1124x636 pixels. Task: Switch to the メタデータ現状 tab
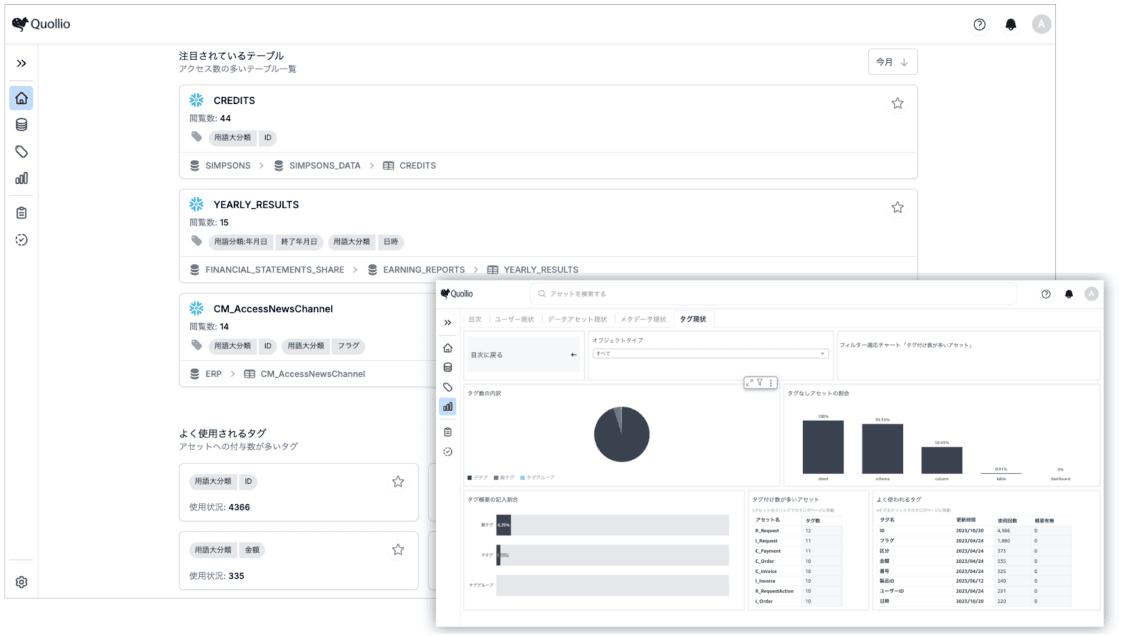[x=643, y=319]
